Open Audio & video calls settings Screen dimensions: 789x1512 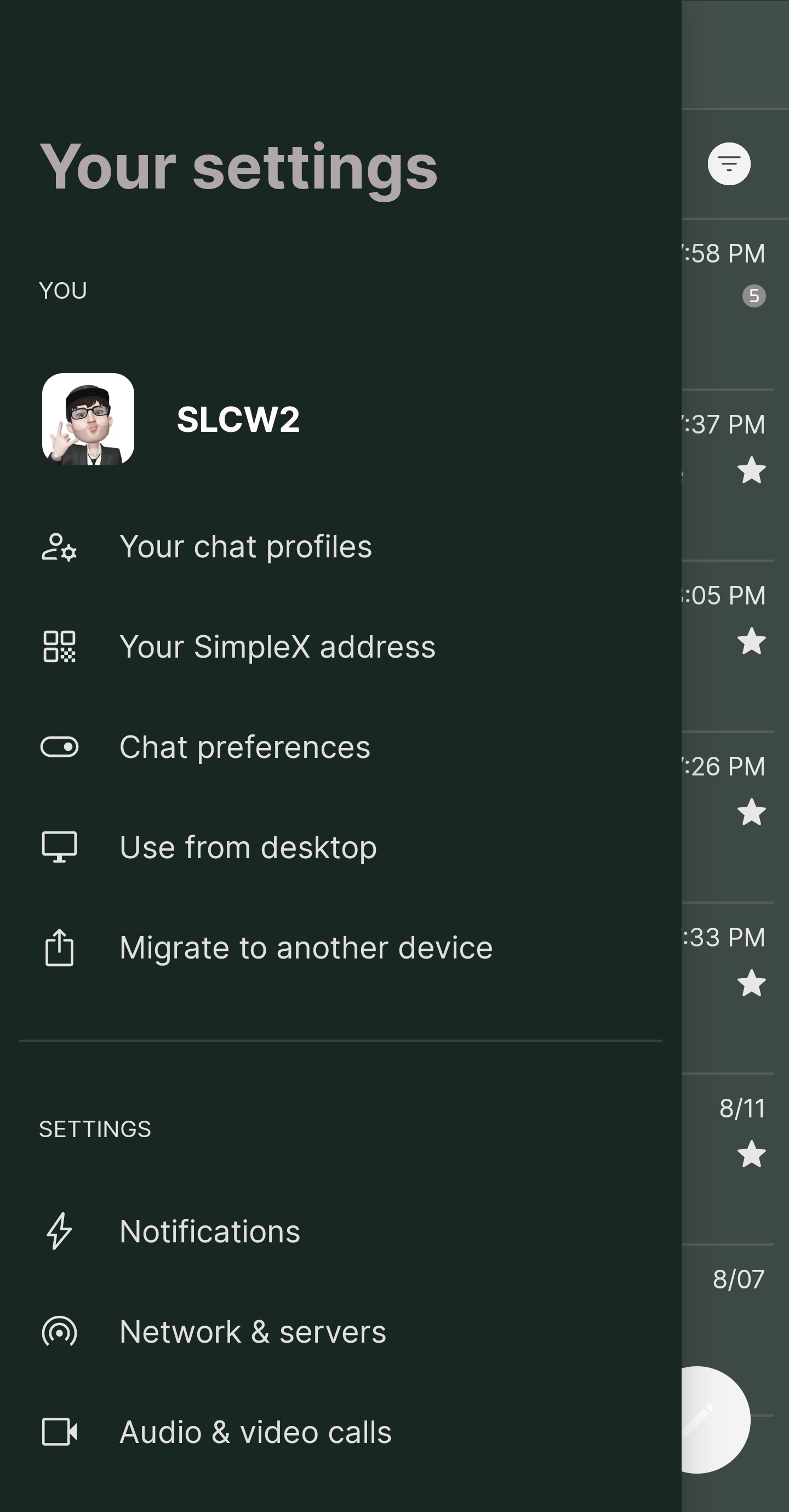pyautogui.click(x=255, y=1432)
